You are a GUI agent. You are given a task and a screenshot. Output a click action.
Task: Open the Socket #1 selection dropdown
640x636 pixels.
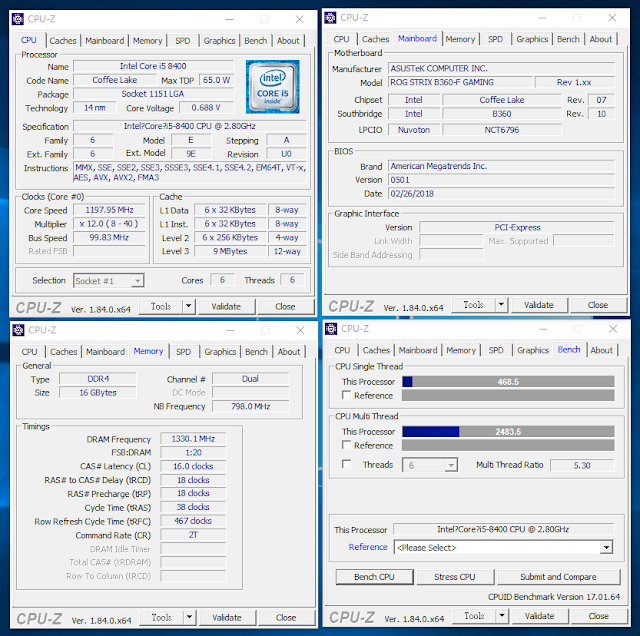coord(138,281)
